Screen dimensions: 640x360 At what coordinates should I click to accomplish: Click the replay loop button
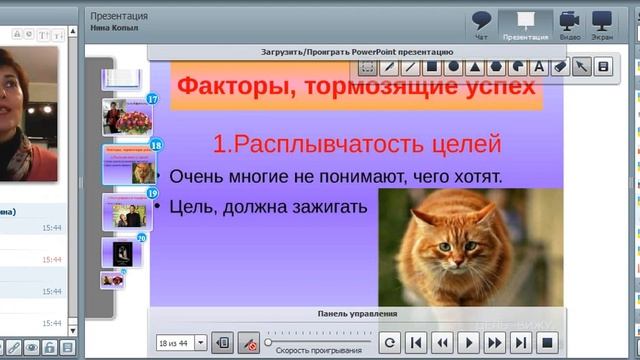(390, 343)
